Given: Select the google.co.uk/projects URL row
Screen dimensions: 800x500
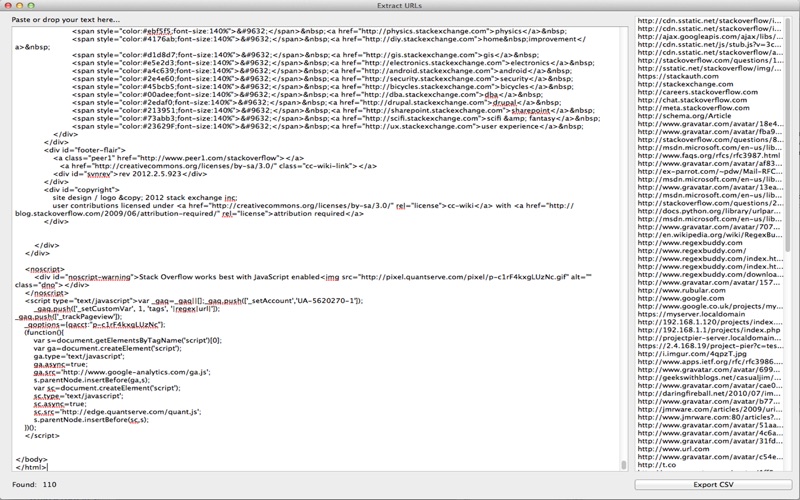Looking at the screenshot, I should click(709, 306).
